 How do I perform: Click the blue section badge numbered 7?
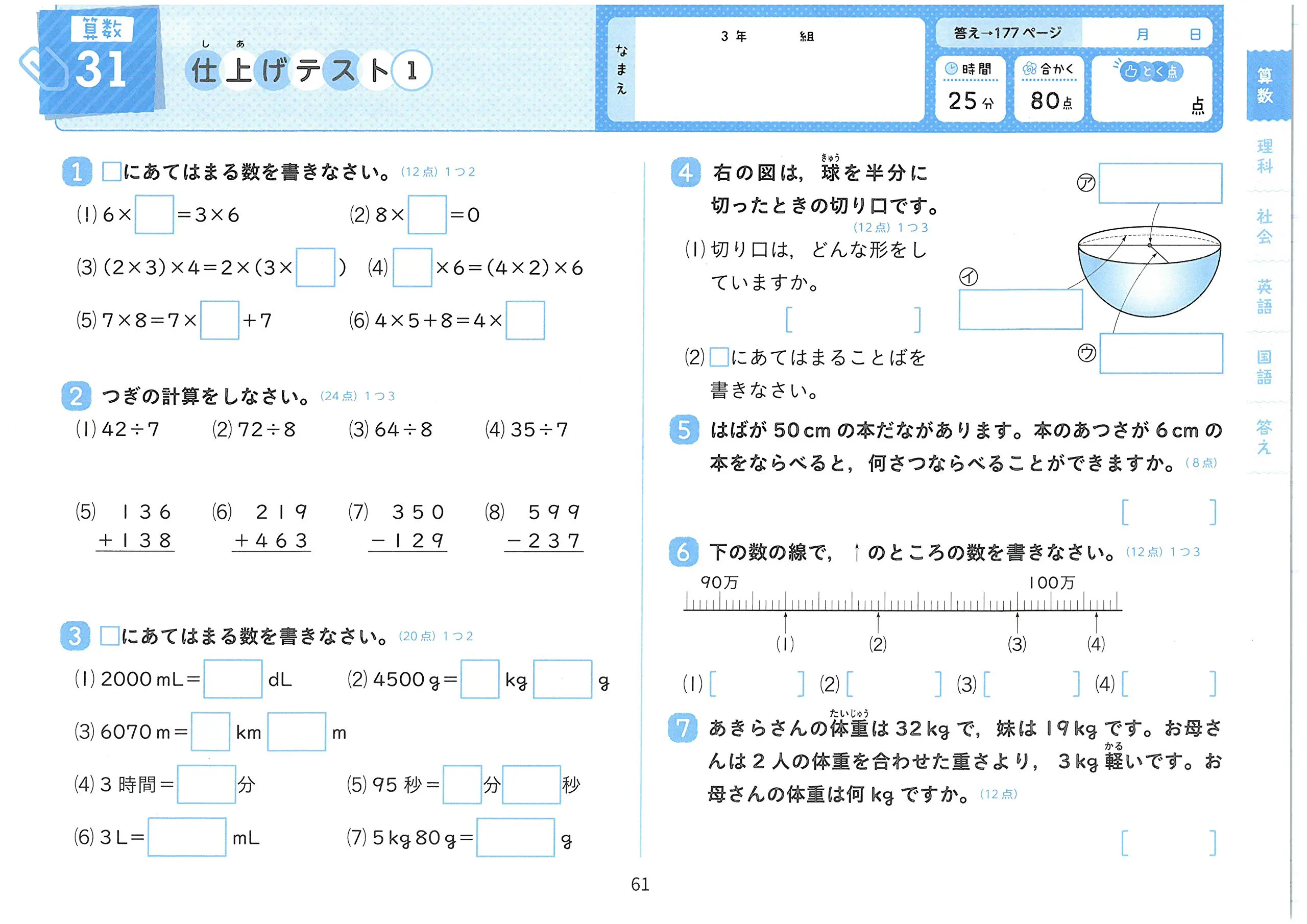pyautogui.click(x=683, y=728)
